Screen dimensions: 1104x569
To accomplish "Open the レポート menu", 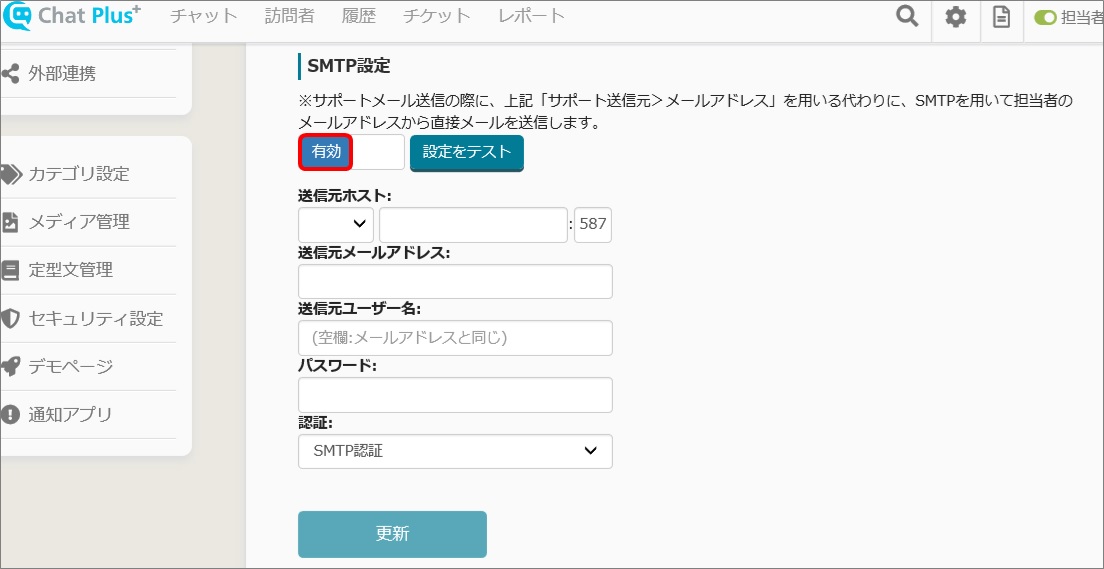I will (x=532, y=16).
